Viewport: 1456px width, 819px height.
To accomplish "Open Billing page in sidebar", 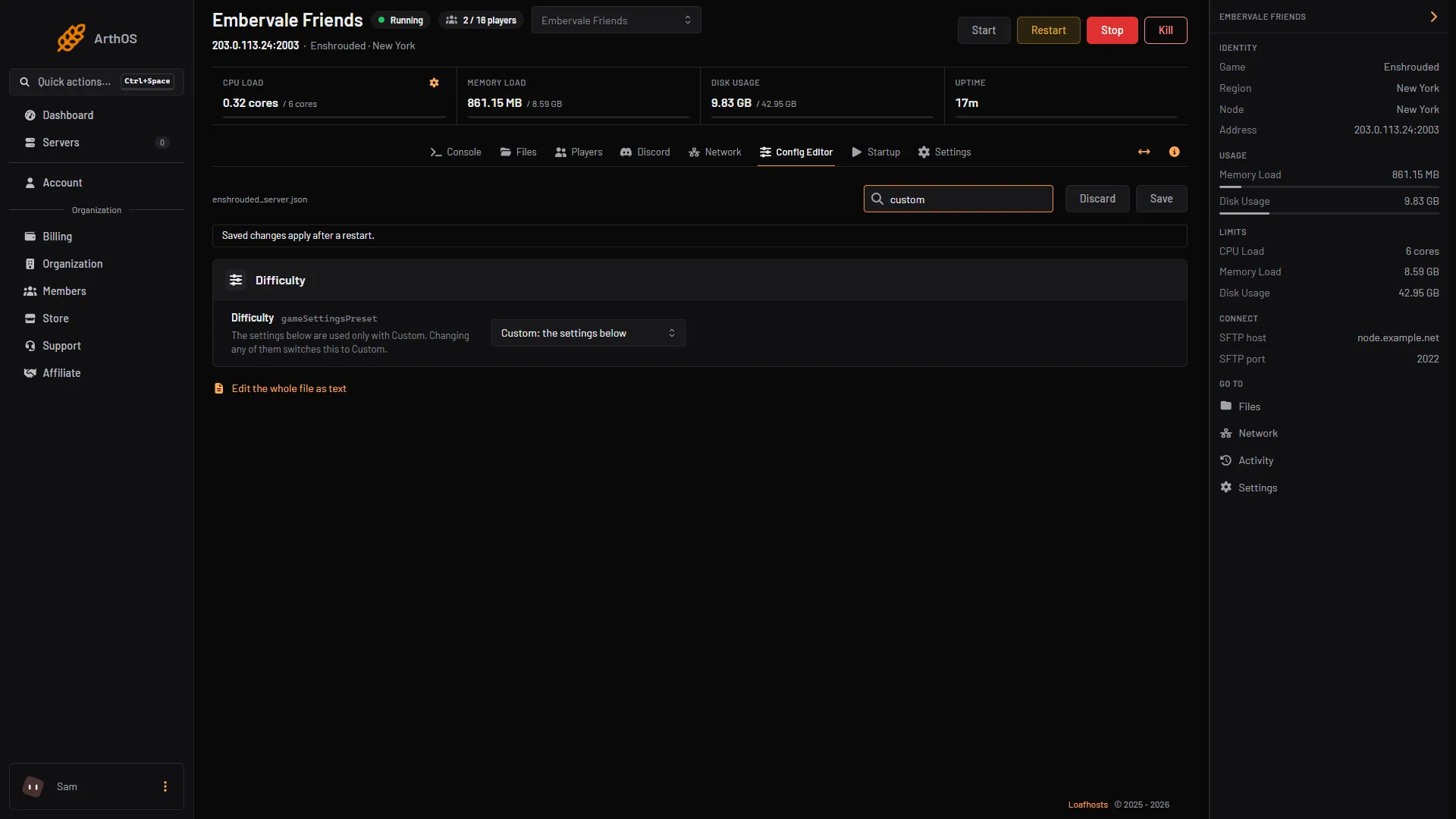I will [96, 237].
